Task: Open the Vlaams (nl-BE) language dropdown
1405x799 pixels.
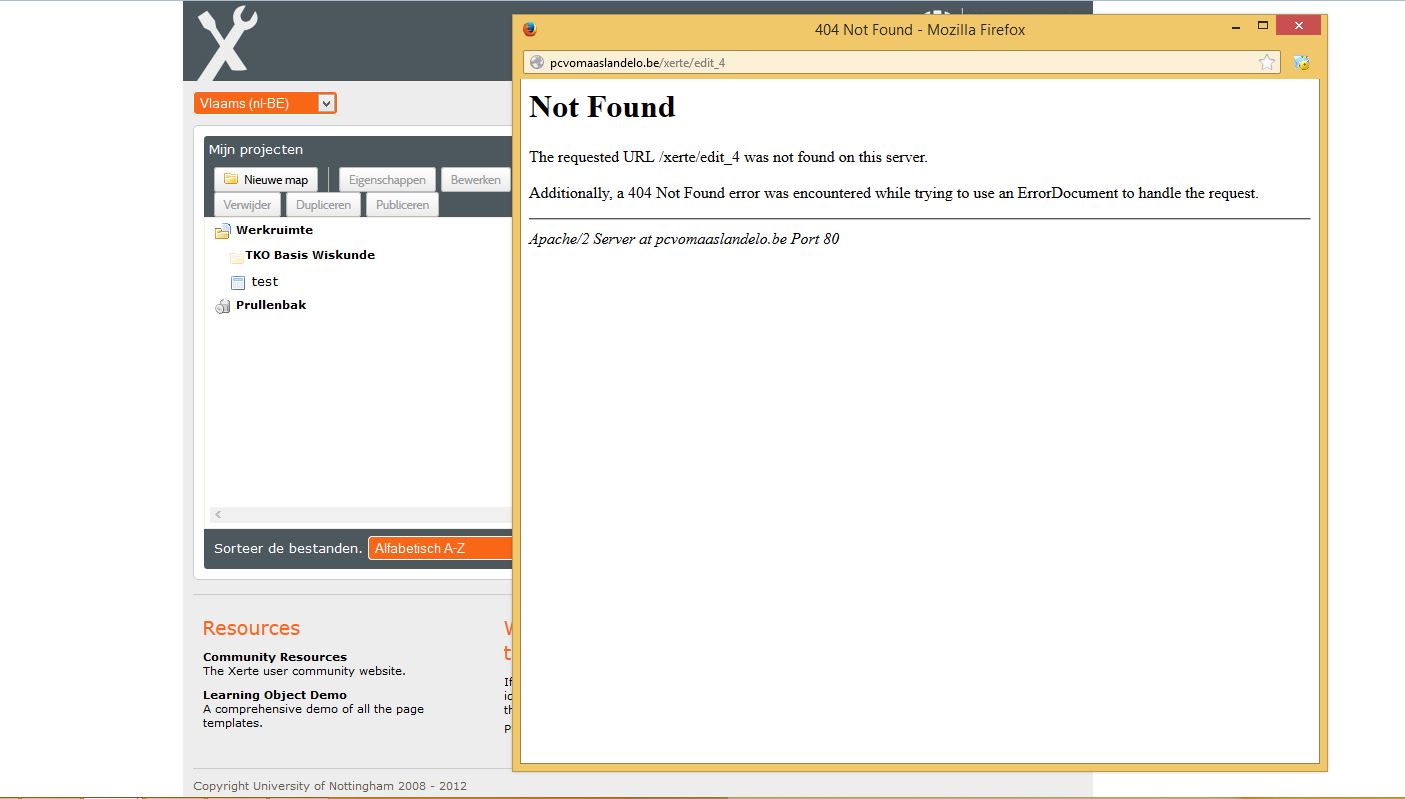Action: click(x=265, y=103)
